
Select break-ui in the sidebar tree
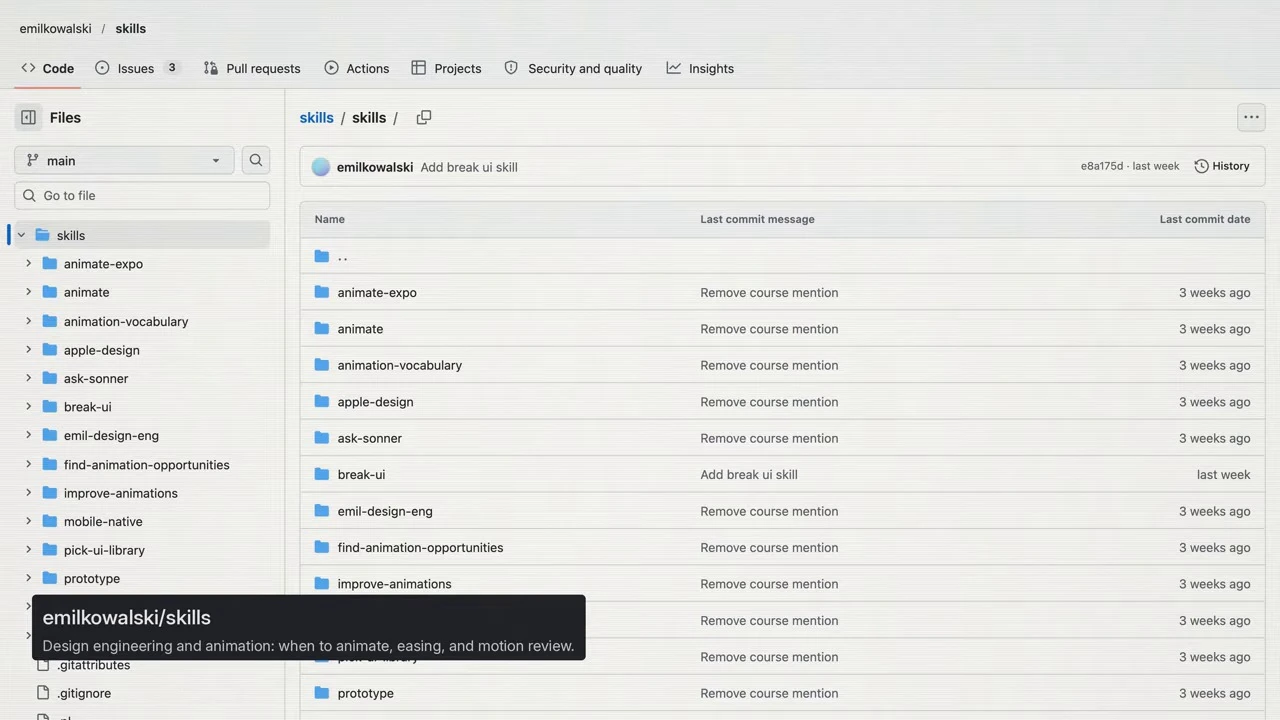pyautogui.click(x=88, y=407)
